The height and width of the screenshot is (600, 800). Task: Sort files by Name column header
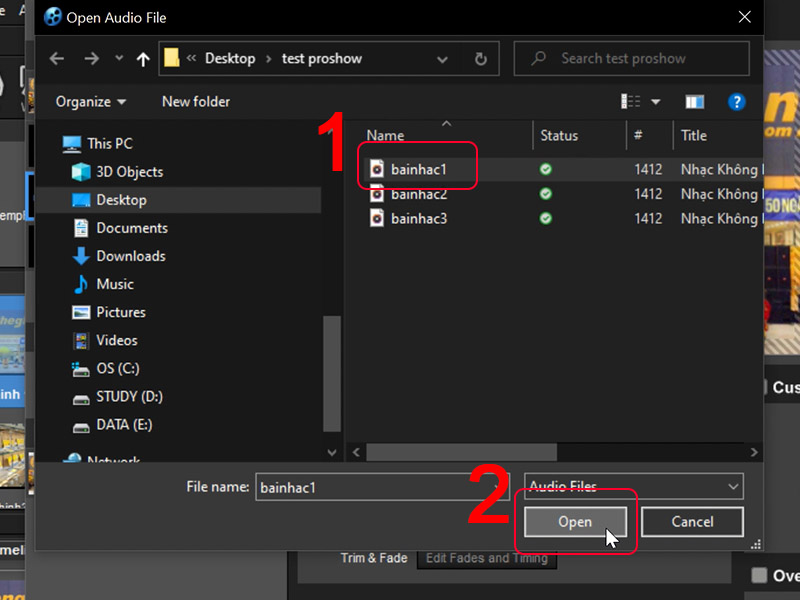[x=386, y=136]
